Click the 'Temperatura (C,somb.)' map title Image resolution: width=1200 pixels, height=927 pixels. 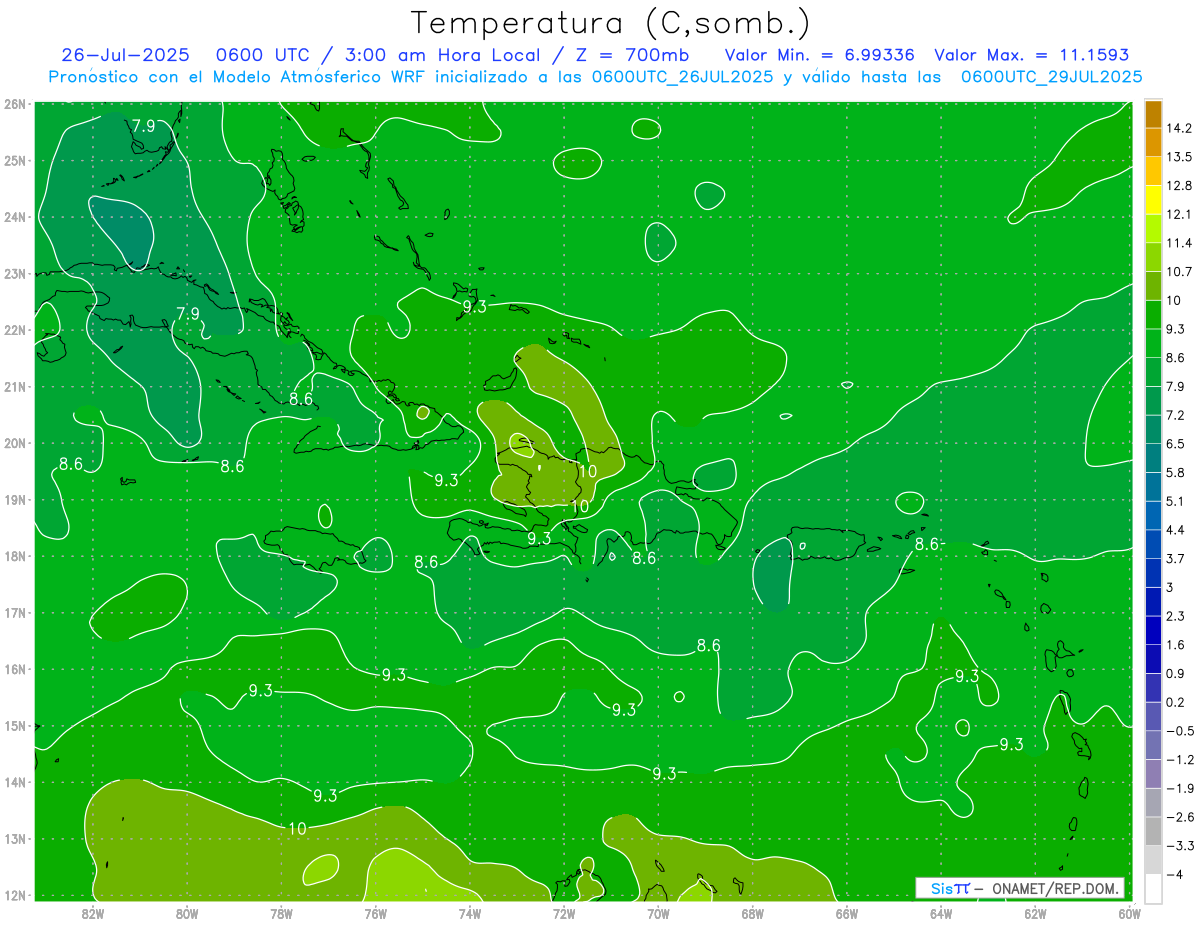611,23
